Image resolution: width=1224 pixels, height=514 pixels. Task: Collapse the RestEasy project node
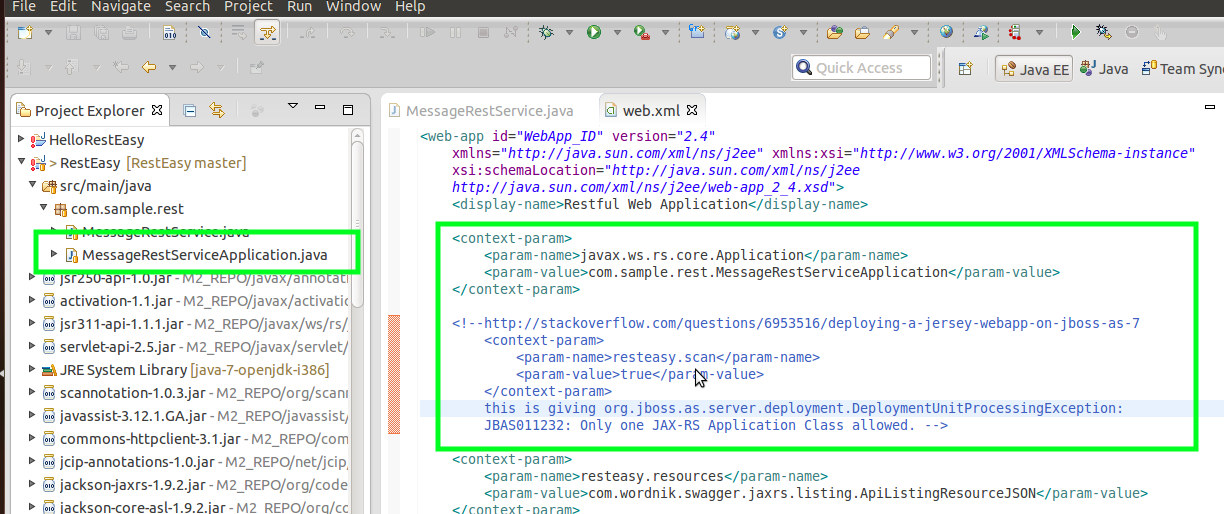pyautogui.click(x=22, y=162)
